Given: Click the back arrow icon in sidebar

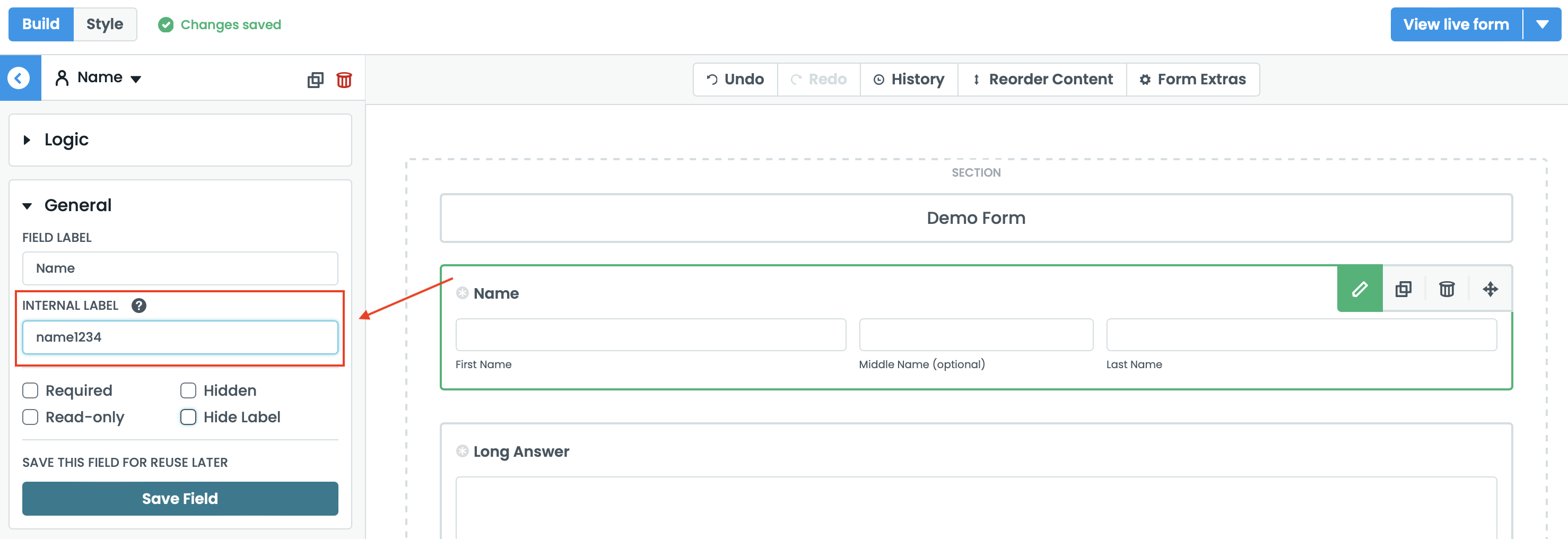Looking at the screenshot, I should (20, 78).
